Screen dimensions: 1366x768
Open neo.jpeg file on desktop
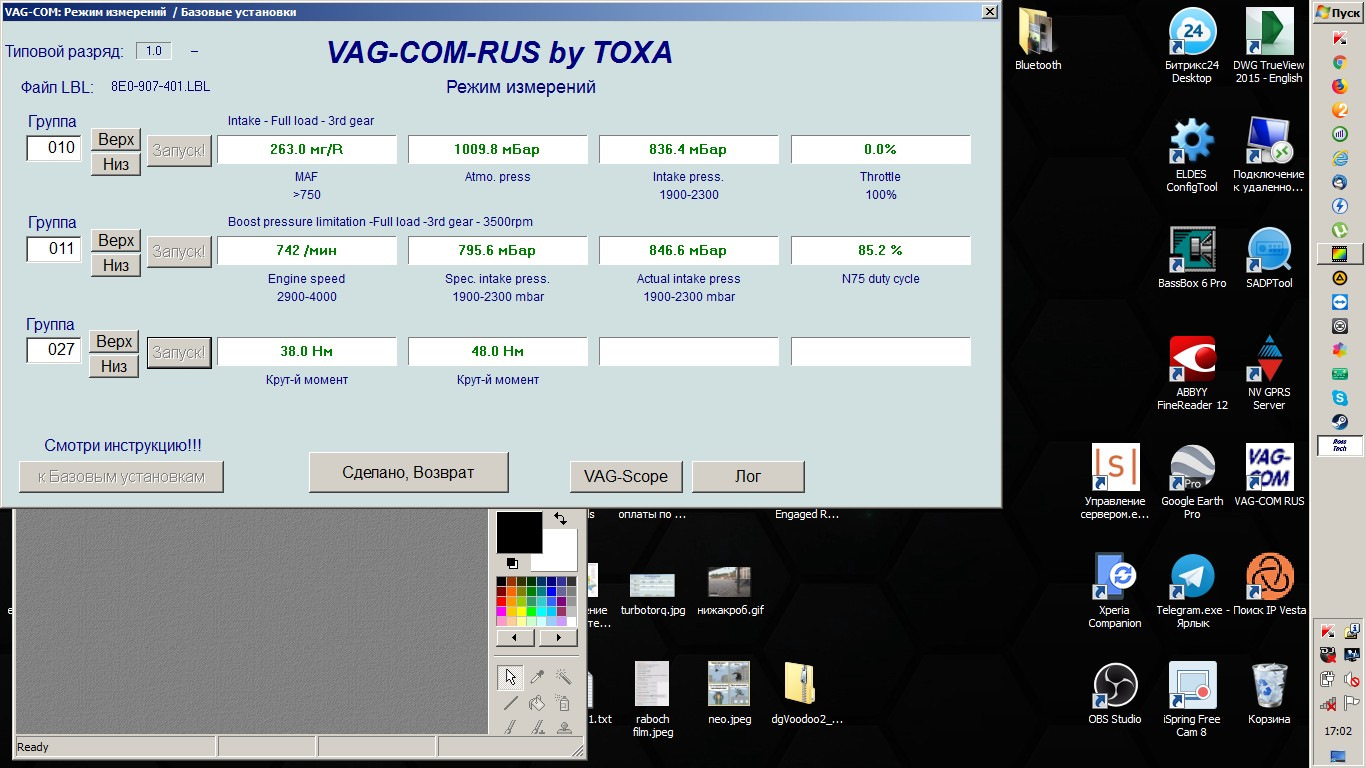(x=729, y=694)
